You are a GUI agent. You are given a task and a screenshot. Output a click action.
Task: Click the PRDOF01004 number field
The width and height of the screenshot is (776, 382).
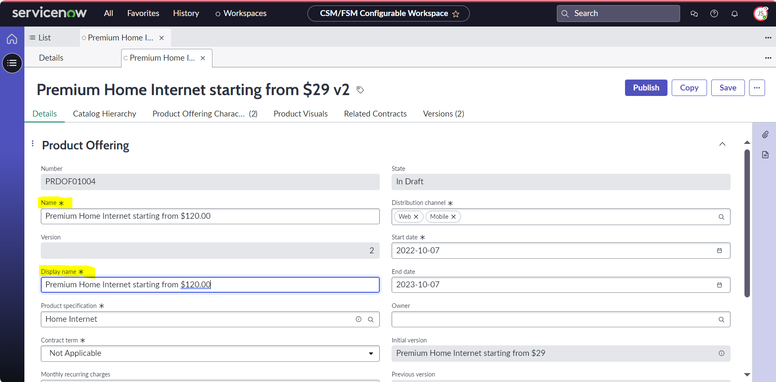tap(210, 182)
